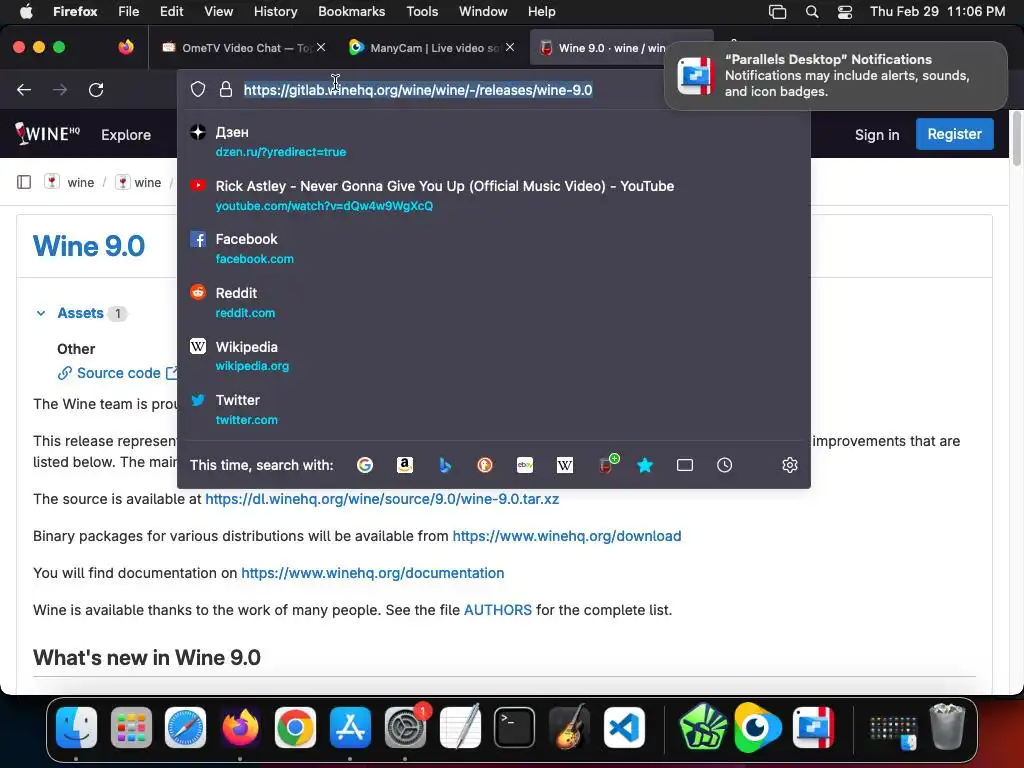
Task: Open Safari in the Dock
Action: pos(185,727)
